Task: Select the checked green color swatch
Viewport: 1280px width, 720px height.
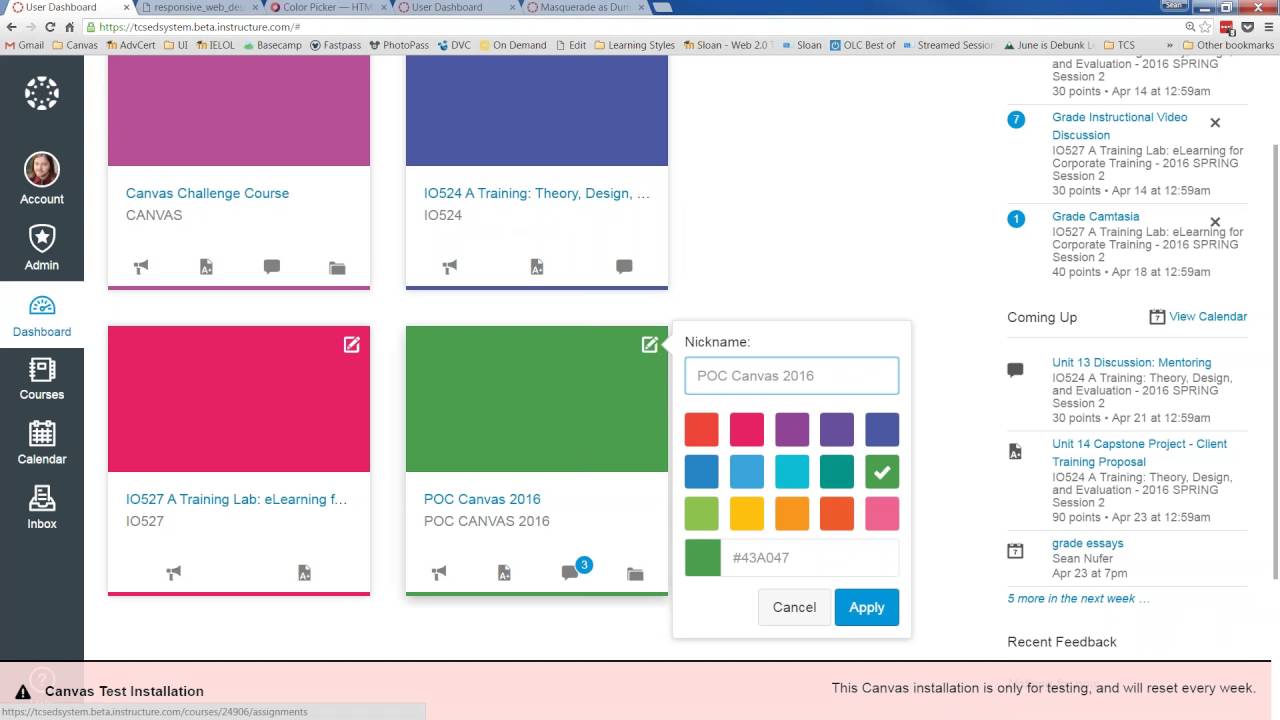Action: point(882,471)
